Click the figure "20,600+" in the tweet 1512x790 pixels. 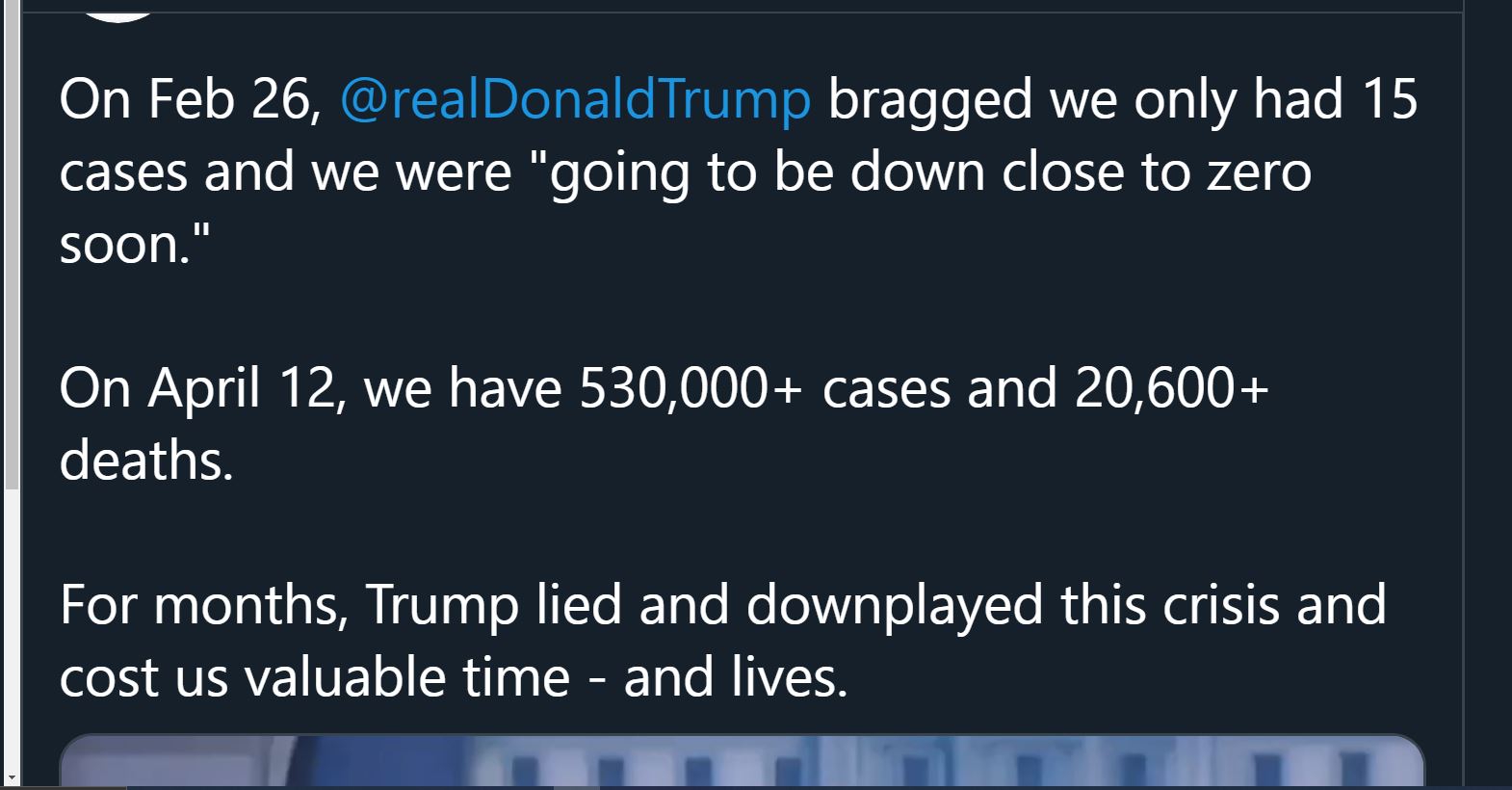1172,389
